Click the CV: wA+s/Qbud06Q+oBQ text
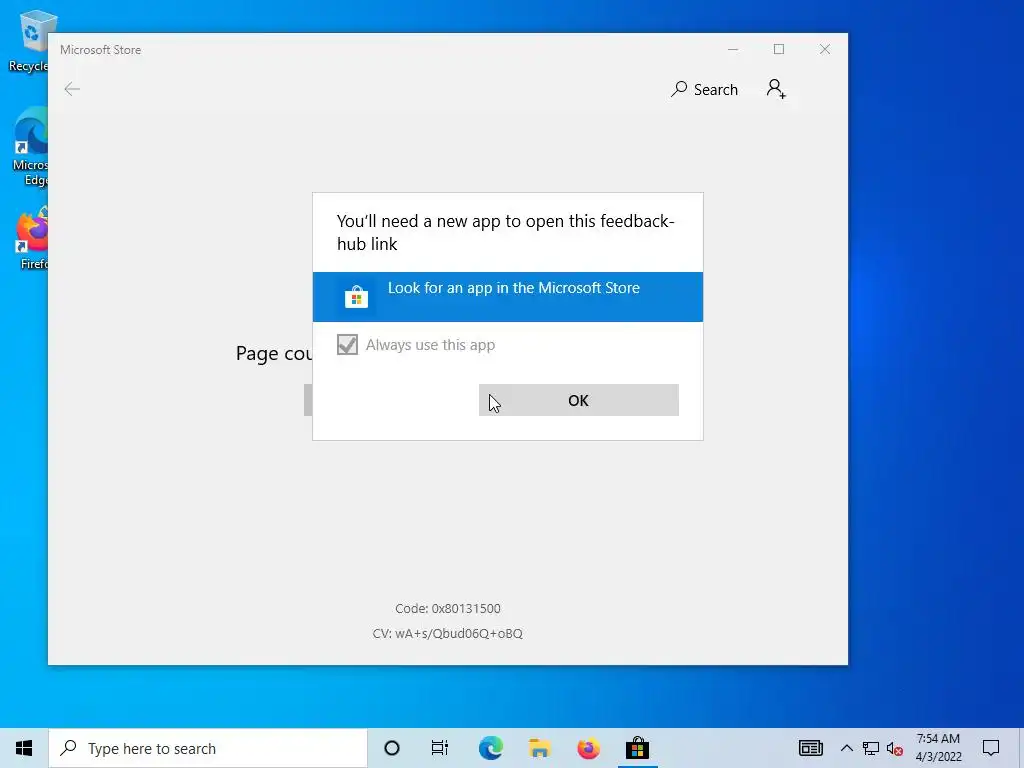The image size is (1024, 768). pyautogui.click(x=447, y=633)
